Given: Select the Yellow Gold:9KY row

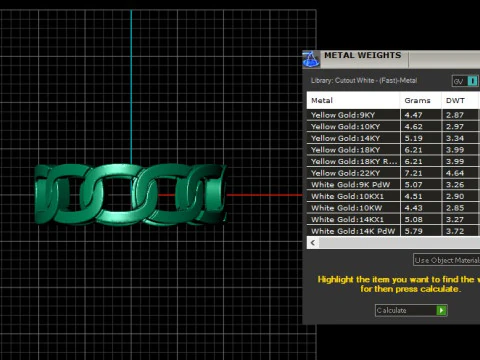Looking at the screenshot, I should (x=393, y=115).
